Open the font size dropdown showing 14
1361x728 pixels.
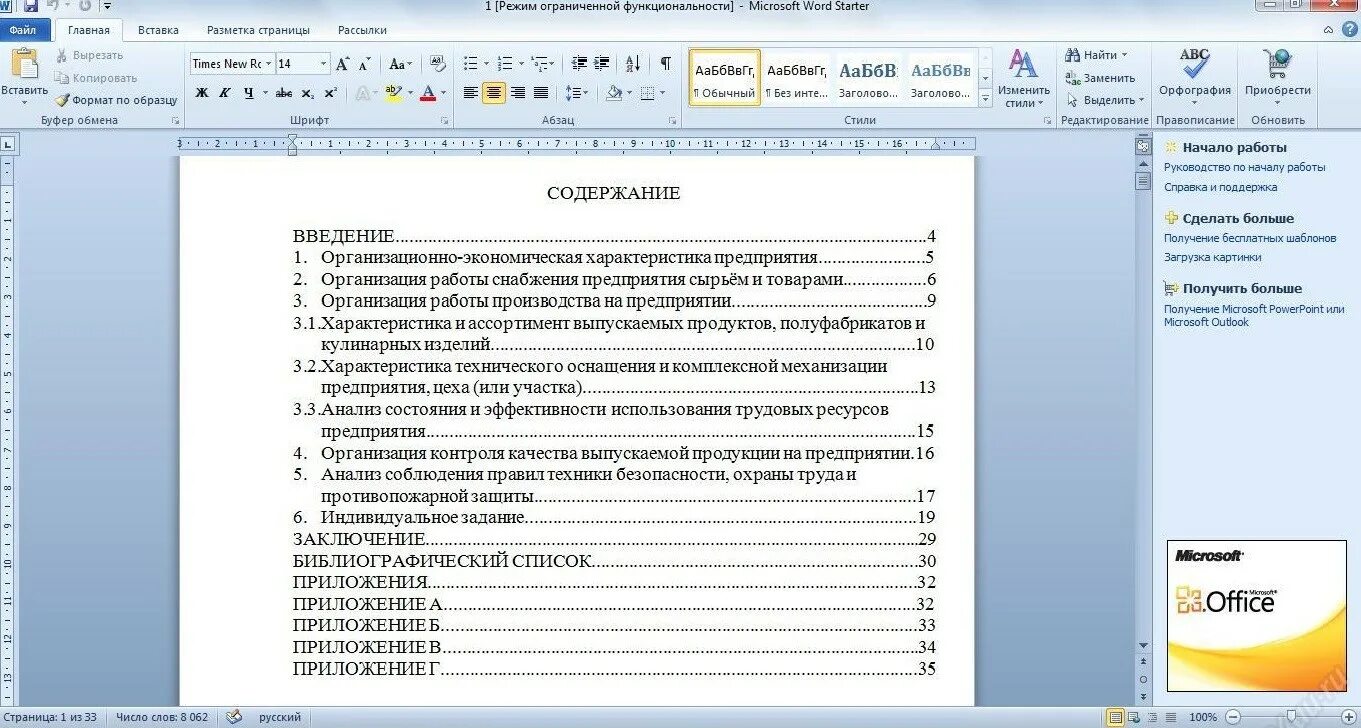tap(323, 64)
